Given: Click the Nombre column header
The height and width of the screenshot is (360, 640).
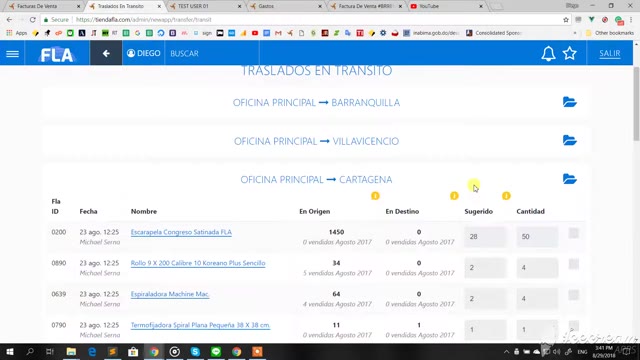Looking at the screenshot, I should pos(144,211).
